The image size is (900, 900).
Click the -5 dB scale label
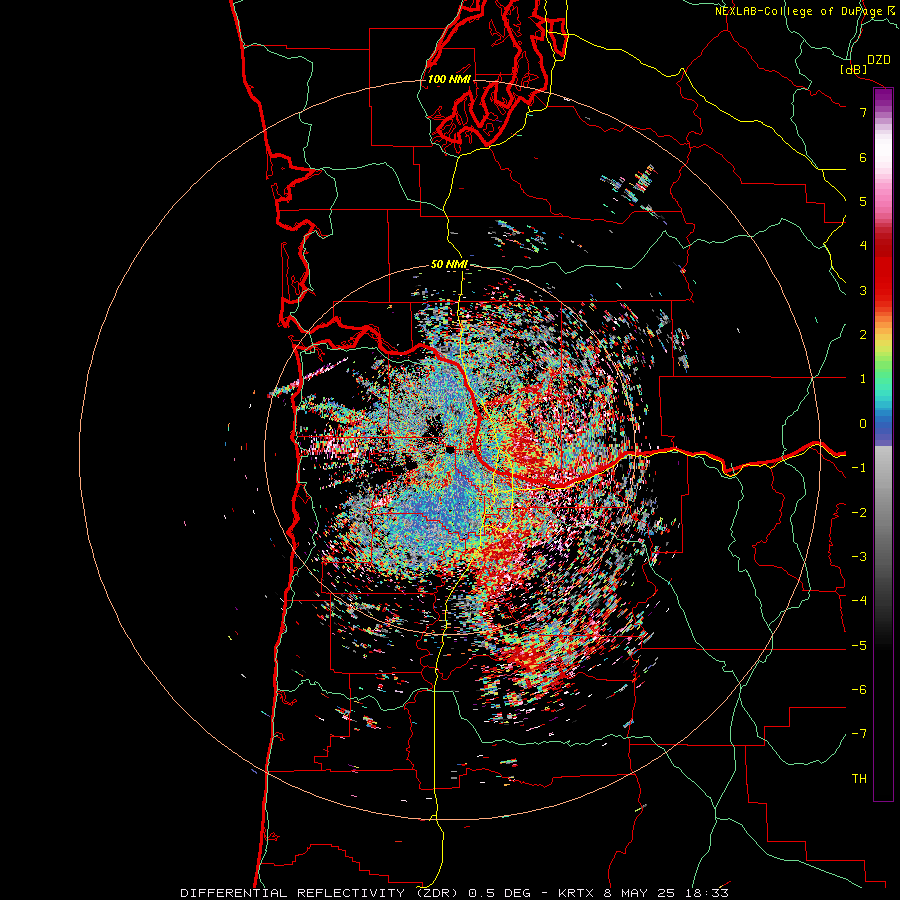tap(859, 646)
